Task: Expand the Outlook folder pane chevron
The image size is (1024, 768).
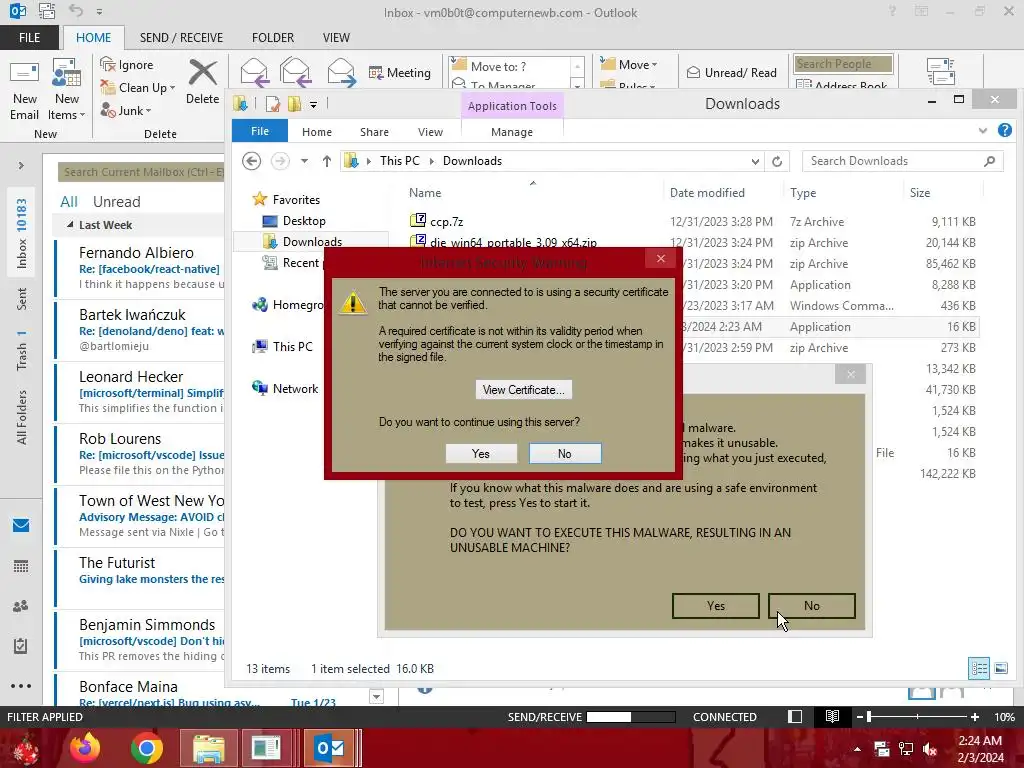Action: [21, 166]
